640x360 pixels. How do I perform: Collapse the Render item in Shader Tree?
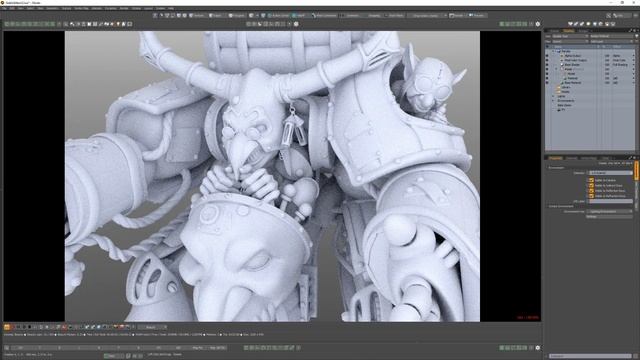coord(553,51)
